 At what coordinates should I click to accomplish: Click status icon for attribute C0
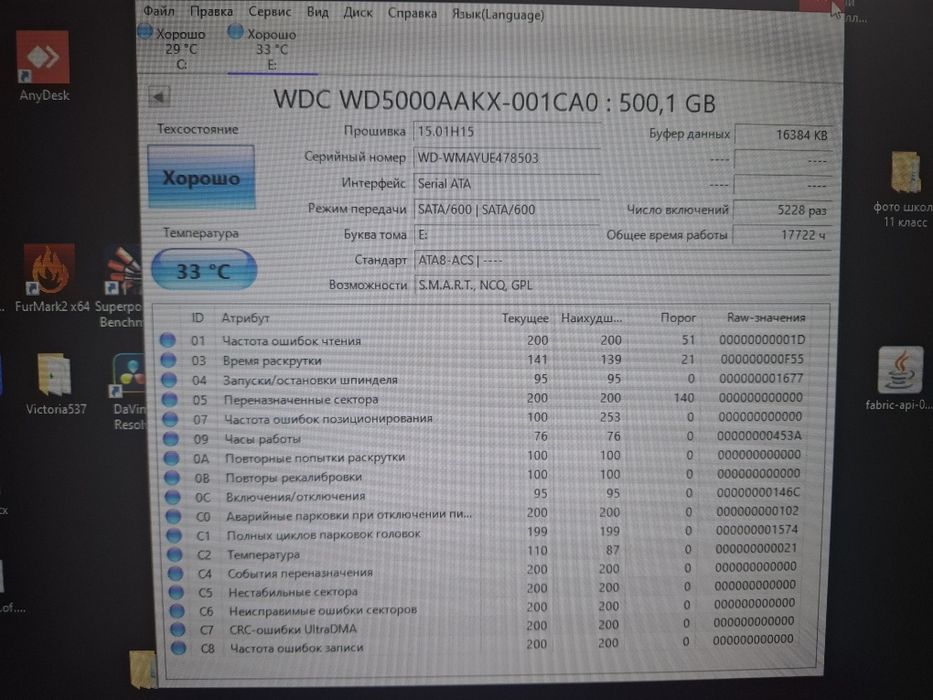(x=173, y=516)
